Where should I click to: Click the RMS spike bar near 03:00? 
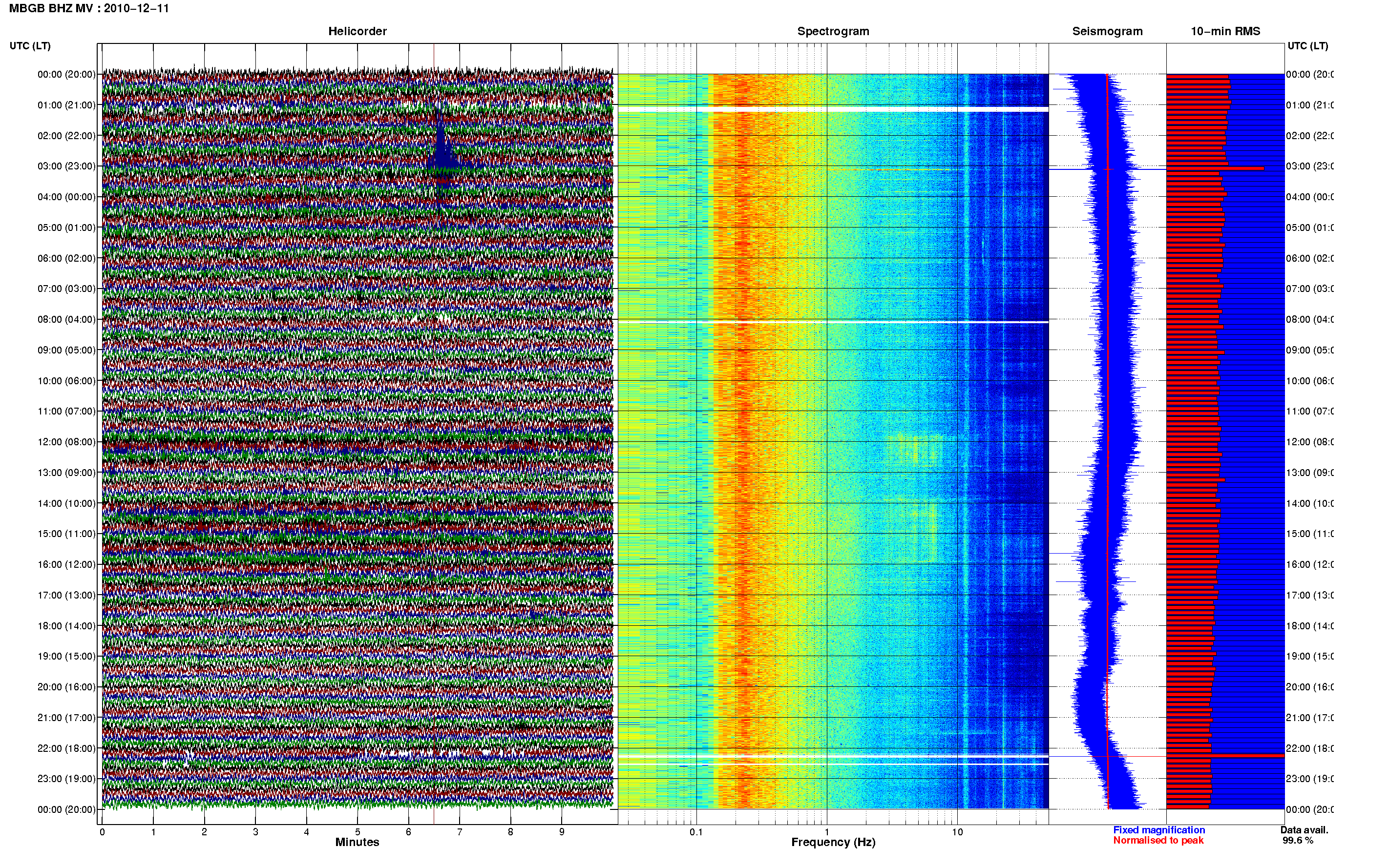(x=1215, y=168)
